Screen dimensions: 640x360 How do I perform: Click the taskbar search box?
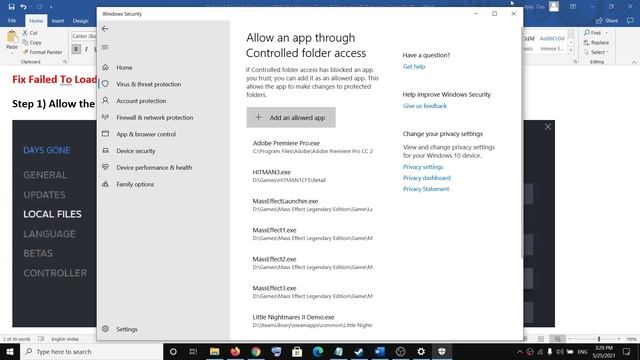[x=91, y=351]
